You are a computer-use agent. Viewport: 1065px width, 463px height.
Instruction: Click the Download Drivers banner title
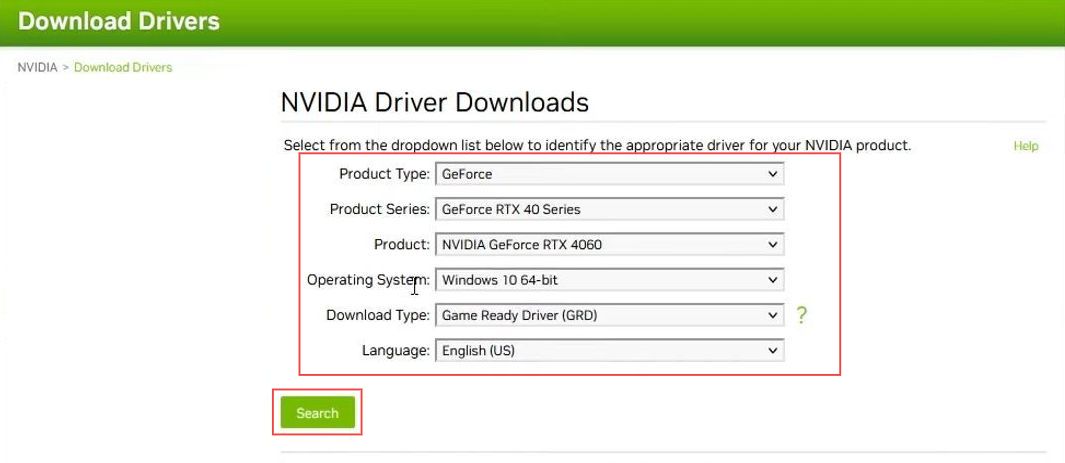tap(119, 21)
